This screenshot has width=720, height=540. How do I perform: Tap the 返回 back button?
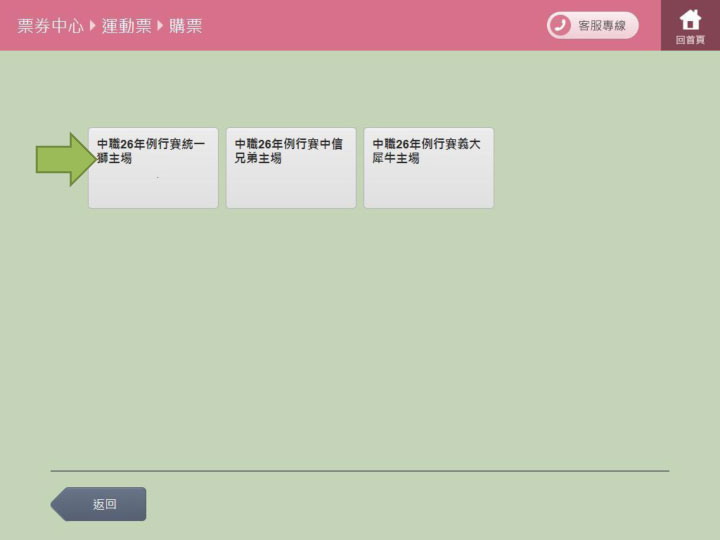point(99,504)
